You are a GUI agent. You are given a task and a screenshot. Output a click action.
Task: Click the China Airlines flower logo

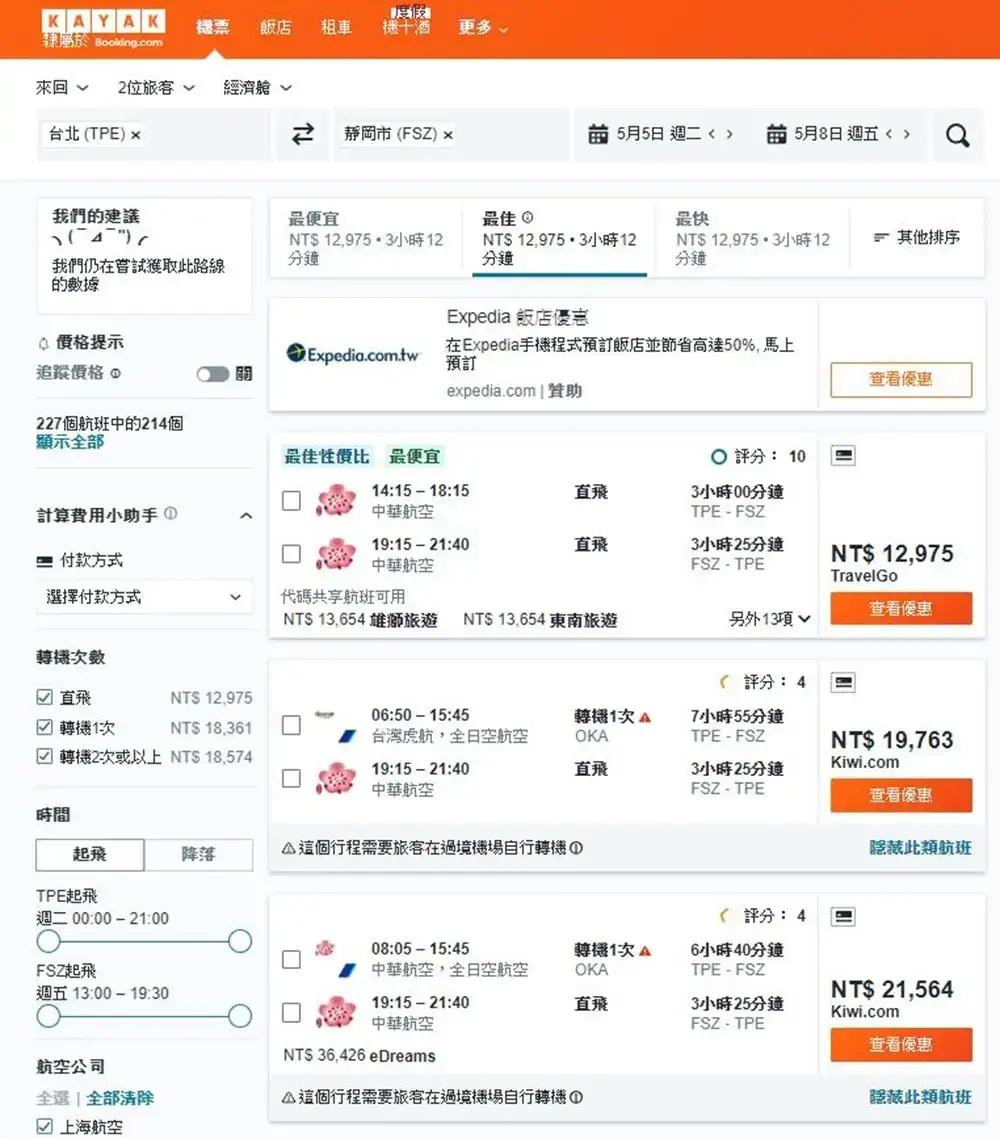click(x=335, y=498)
